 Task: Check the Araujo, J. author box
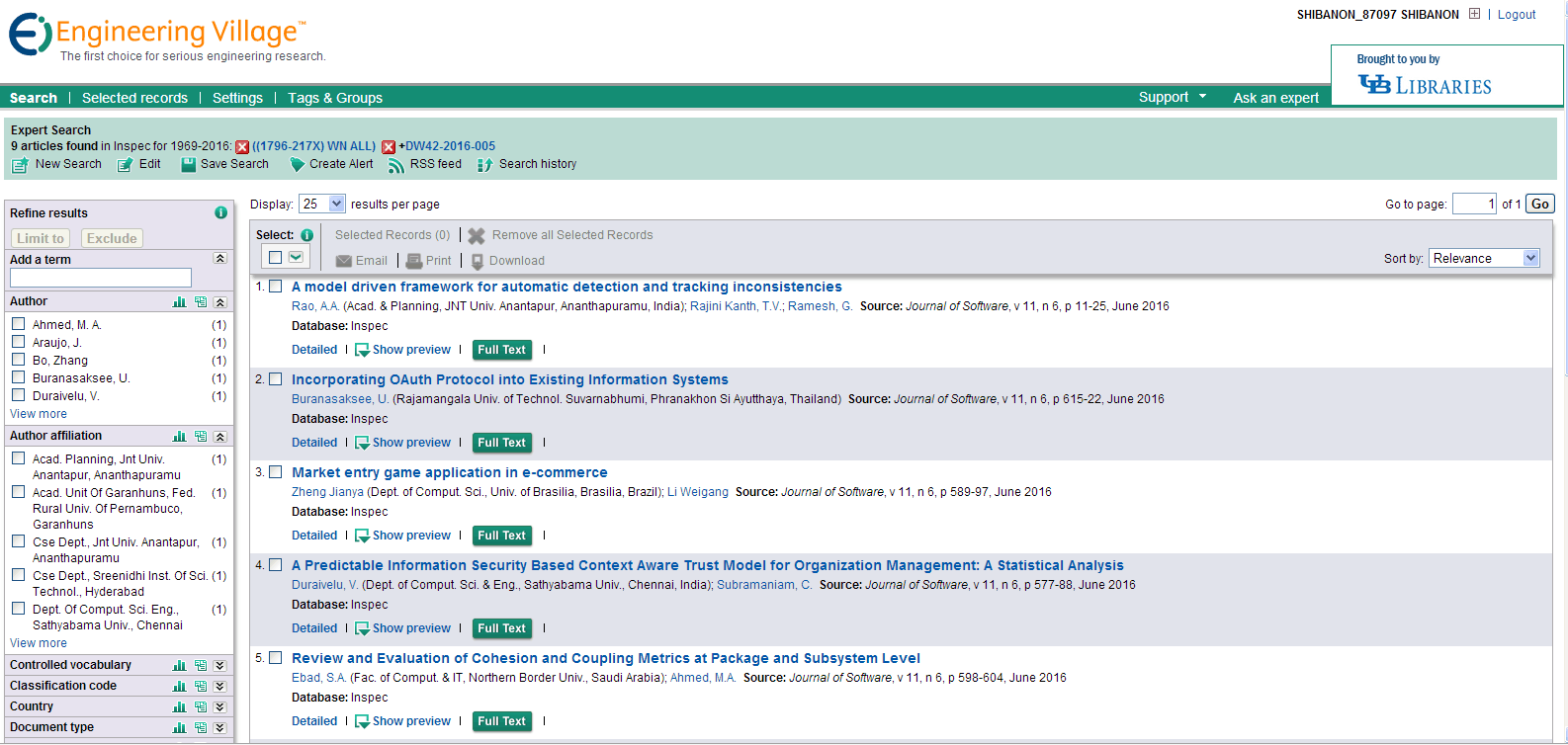point(18,341)
